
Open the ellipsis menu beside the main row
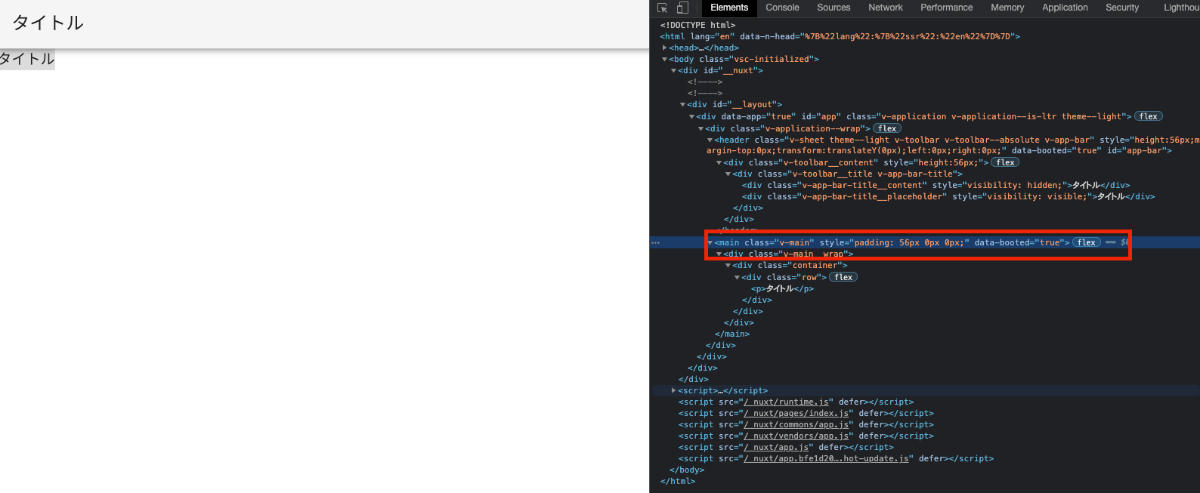pos(655,242)
